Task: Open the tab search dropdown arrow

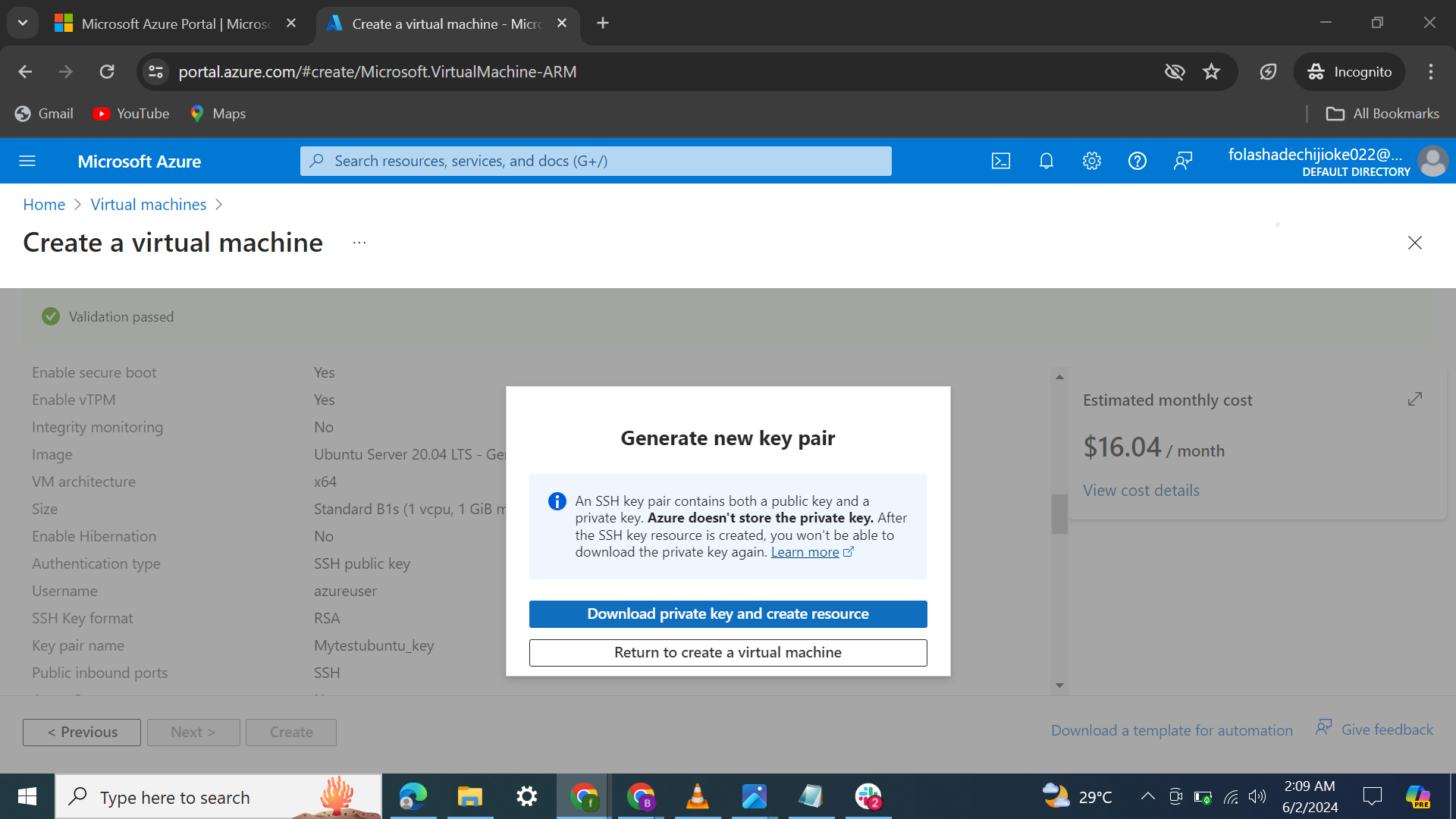Action: coord(23,23)
